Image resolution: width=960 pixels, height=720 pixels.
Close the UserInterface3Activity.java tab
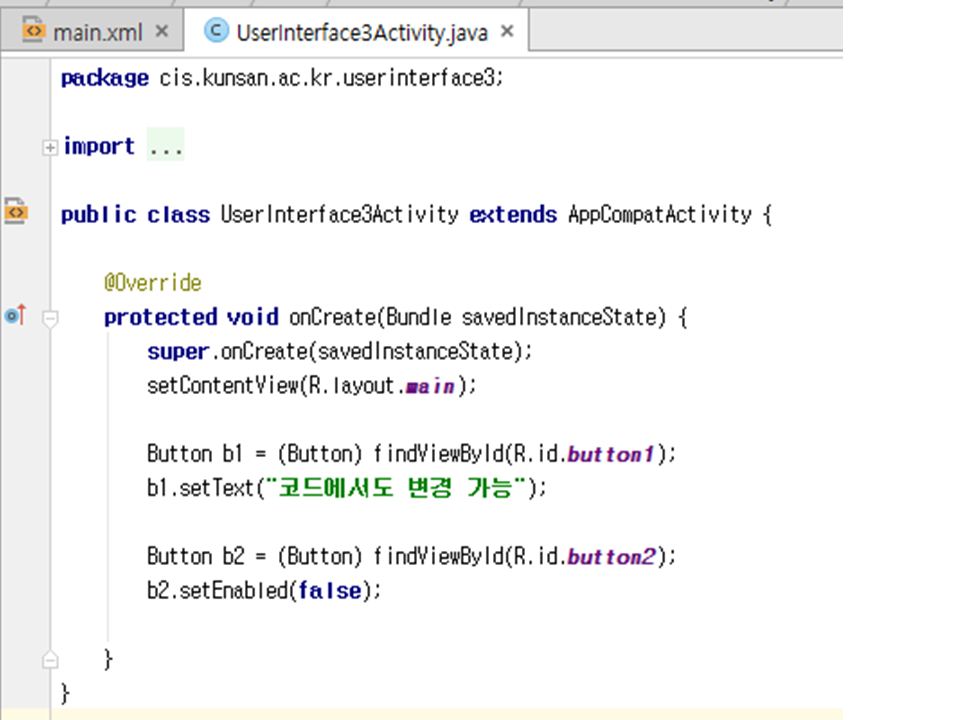click(x=507, y=32)
